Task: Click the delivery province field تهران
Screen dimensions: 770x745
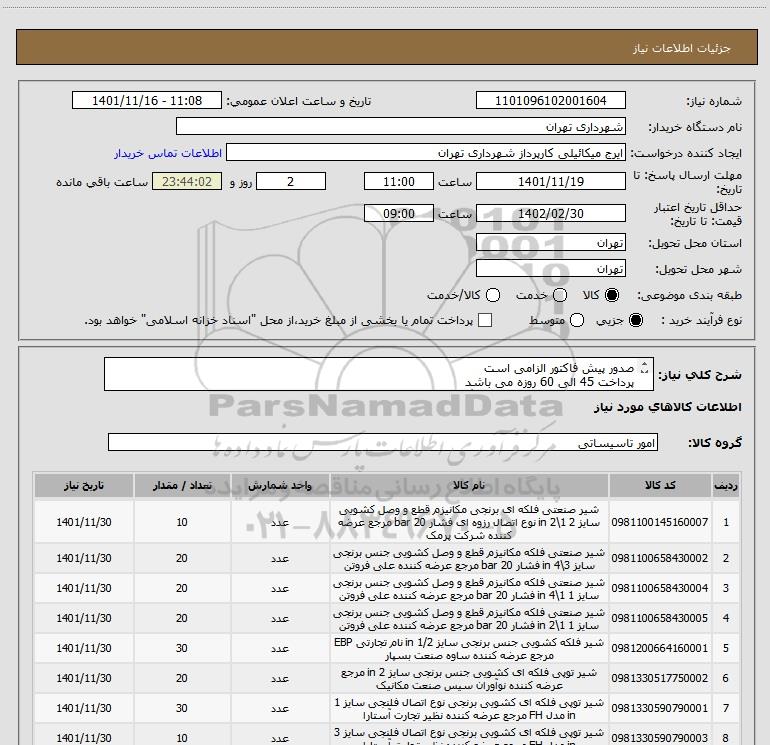Action: click(x=550, y=242)
